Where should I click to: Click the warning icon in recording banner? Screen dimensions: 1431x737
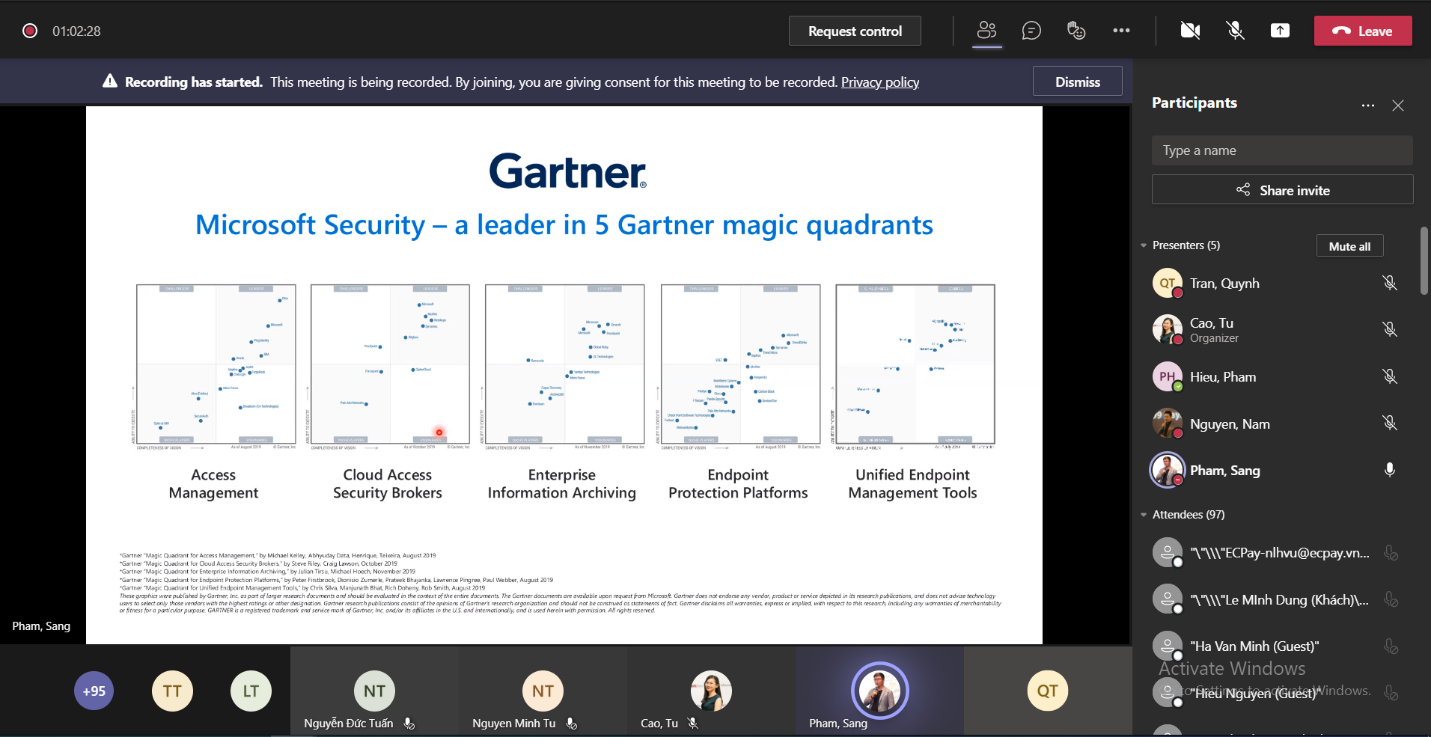point(110,82)
